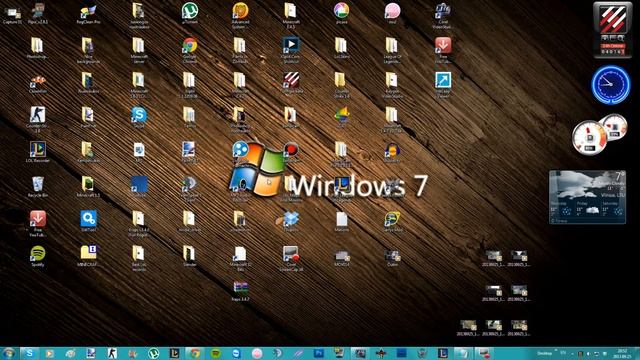
Task: Open the Picasa desktop shortcut
Action: (x=342, y=12)
